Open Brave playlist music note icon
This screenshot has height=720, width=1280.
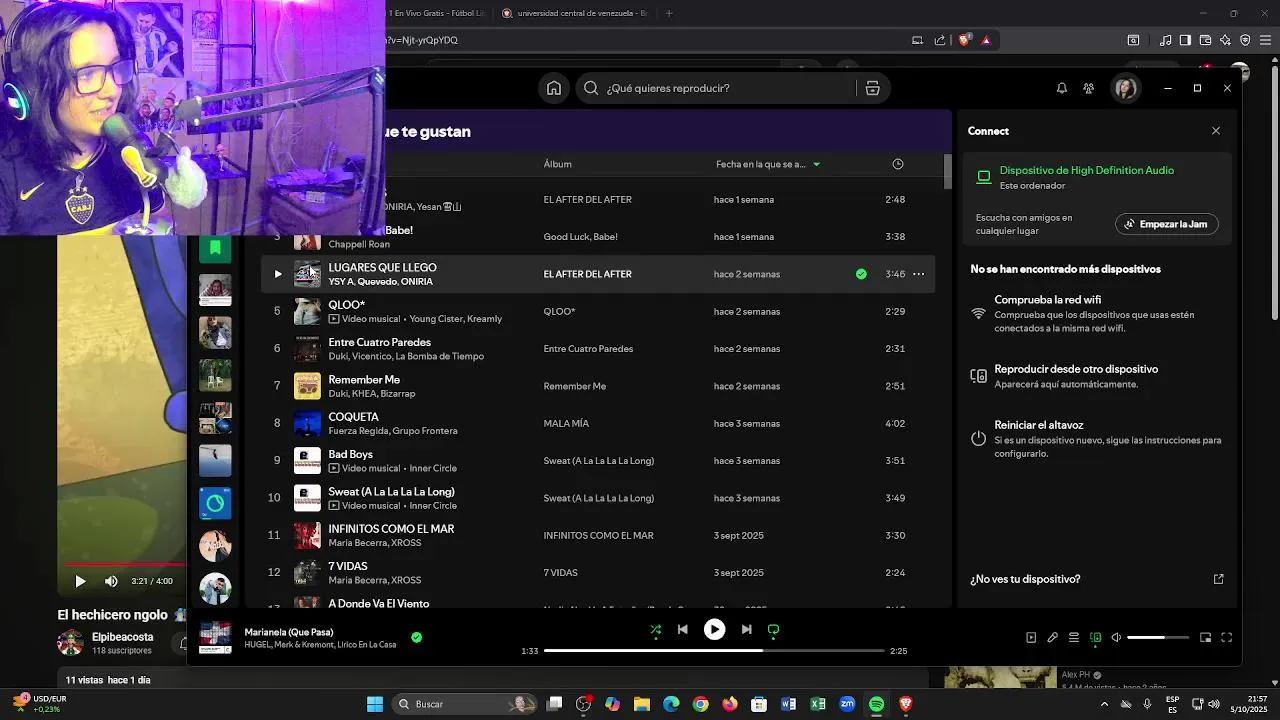pos(1165,40)
